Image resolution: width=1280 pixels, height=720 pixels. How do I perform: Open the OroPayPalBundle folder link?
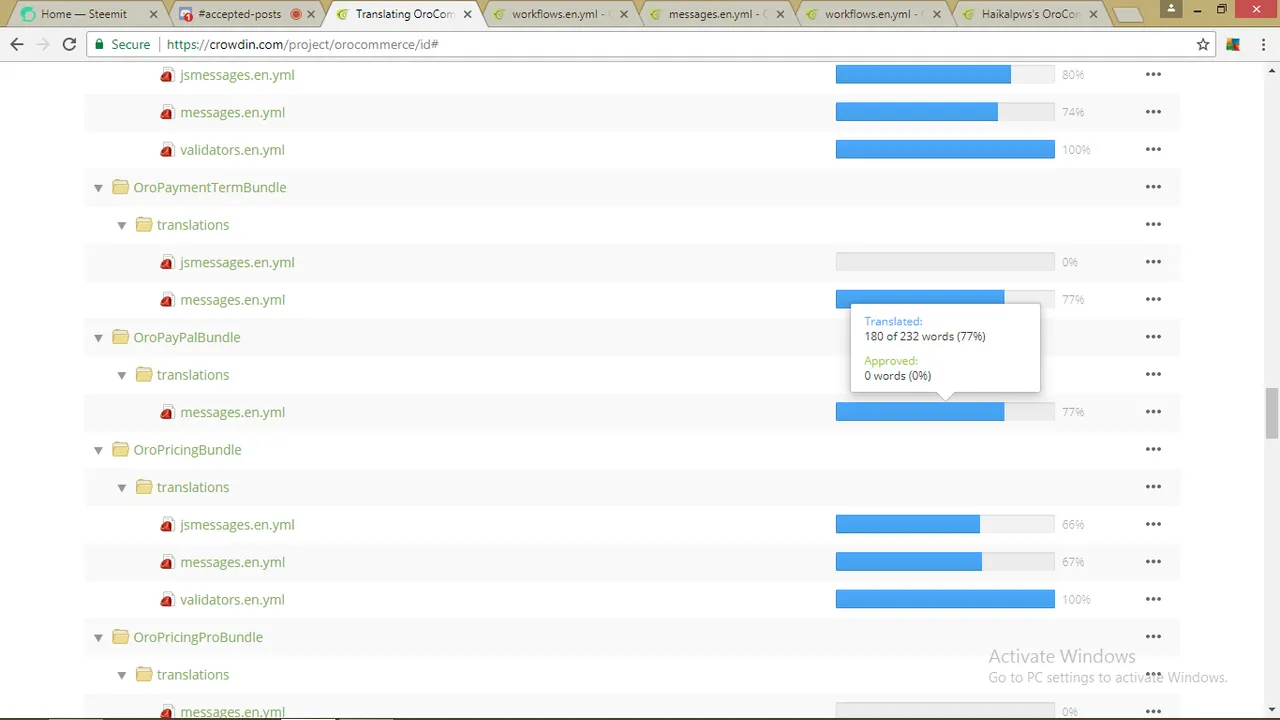click(187, 337)
